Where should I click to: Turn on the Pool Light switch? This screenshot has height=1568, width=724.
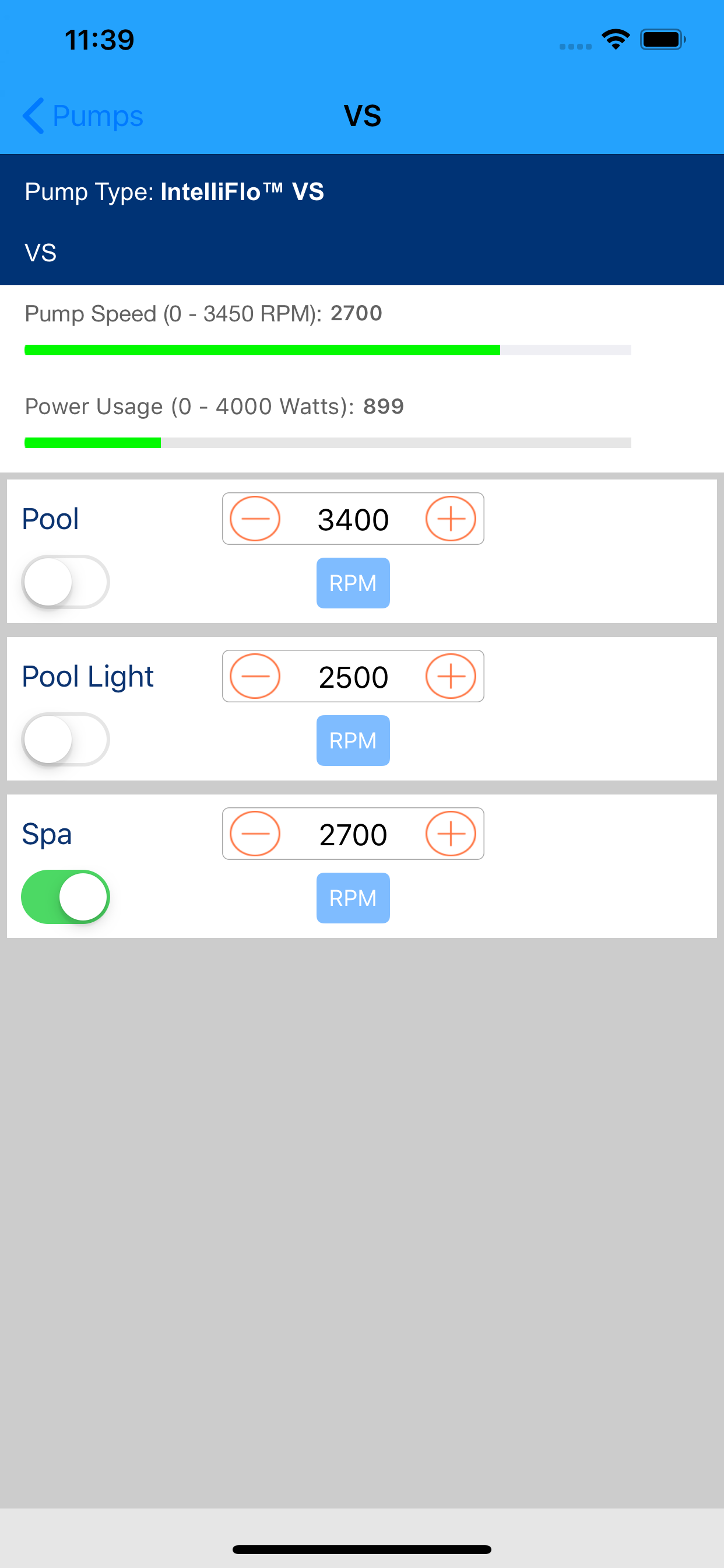pyautogui.click(x=66, y=740)
